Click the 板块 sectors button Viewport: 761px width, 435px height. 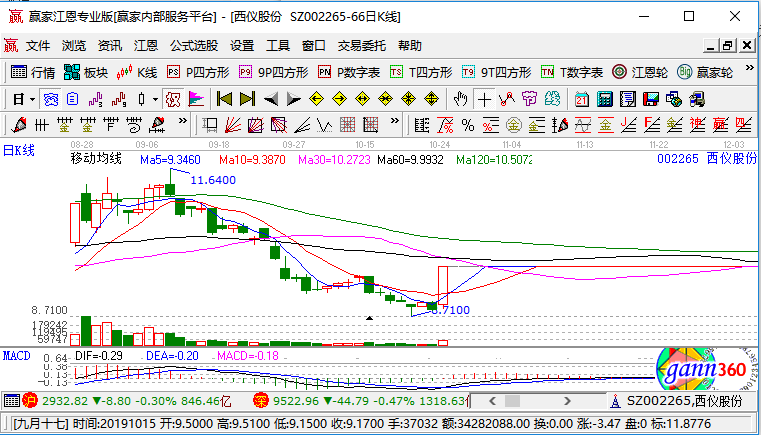(x=86, y=72)
